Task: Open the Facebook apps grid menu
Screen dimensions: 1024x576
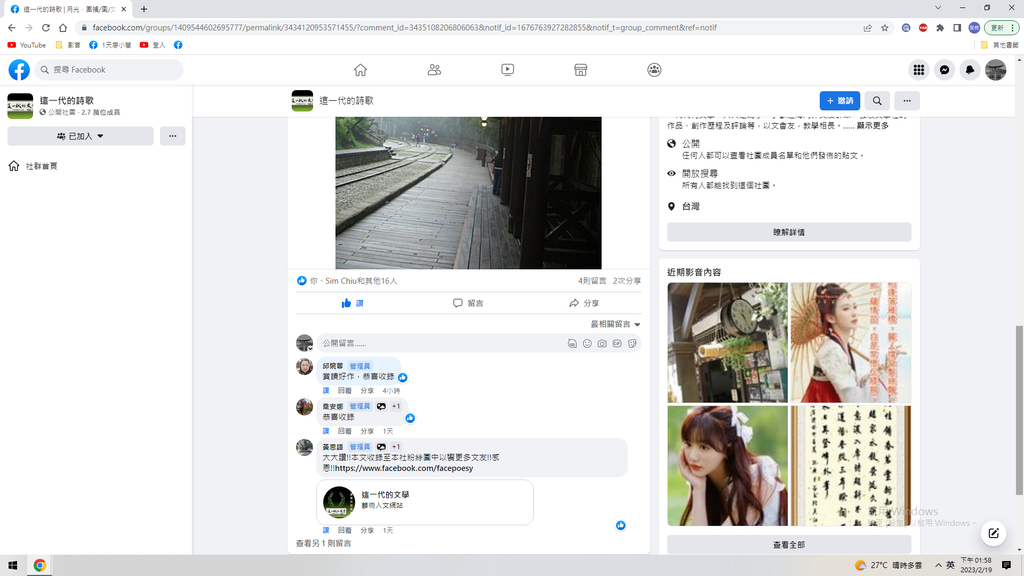Action: click(918, 70)
